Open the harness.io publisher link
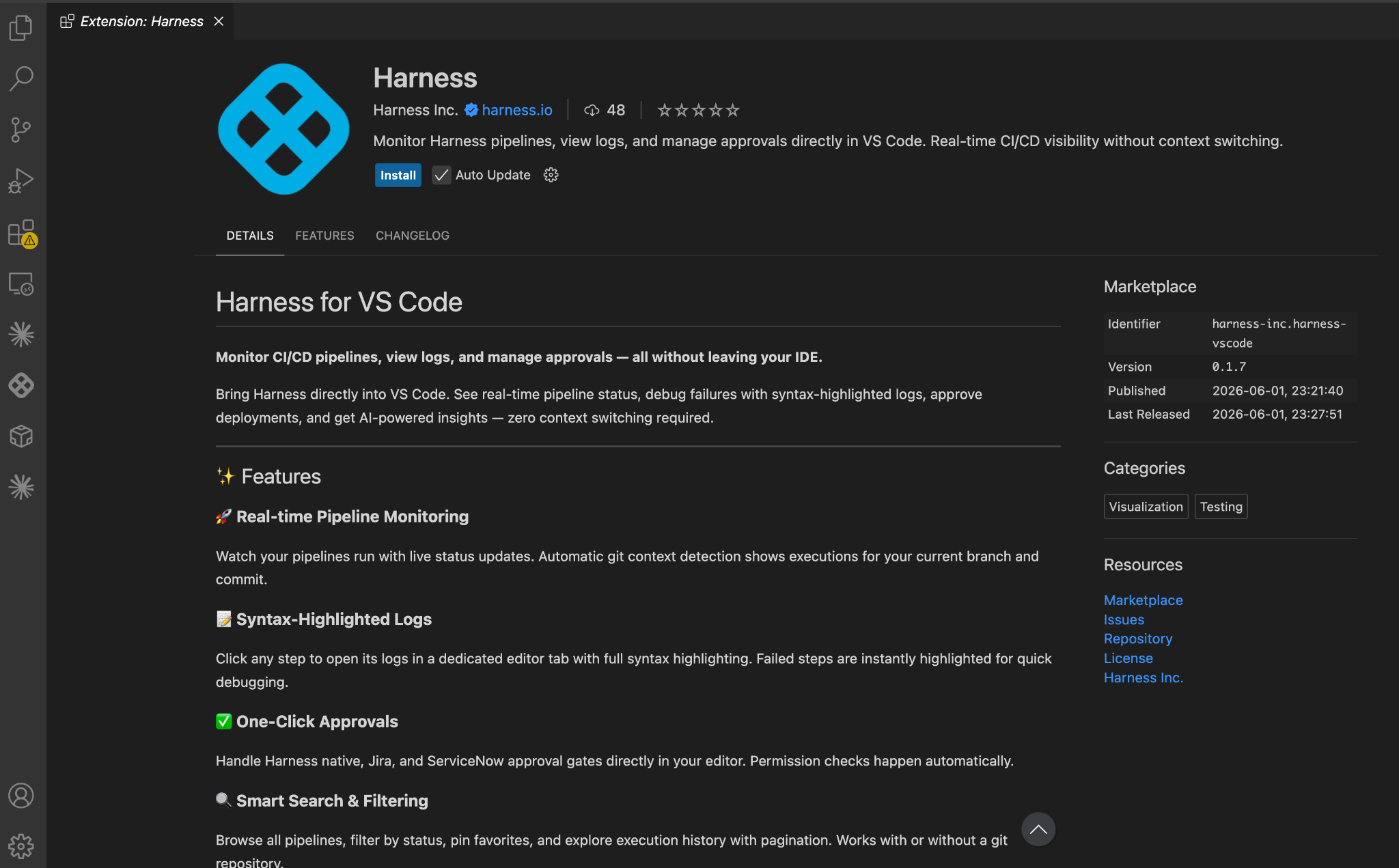 [517, 110]
